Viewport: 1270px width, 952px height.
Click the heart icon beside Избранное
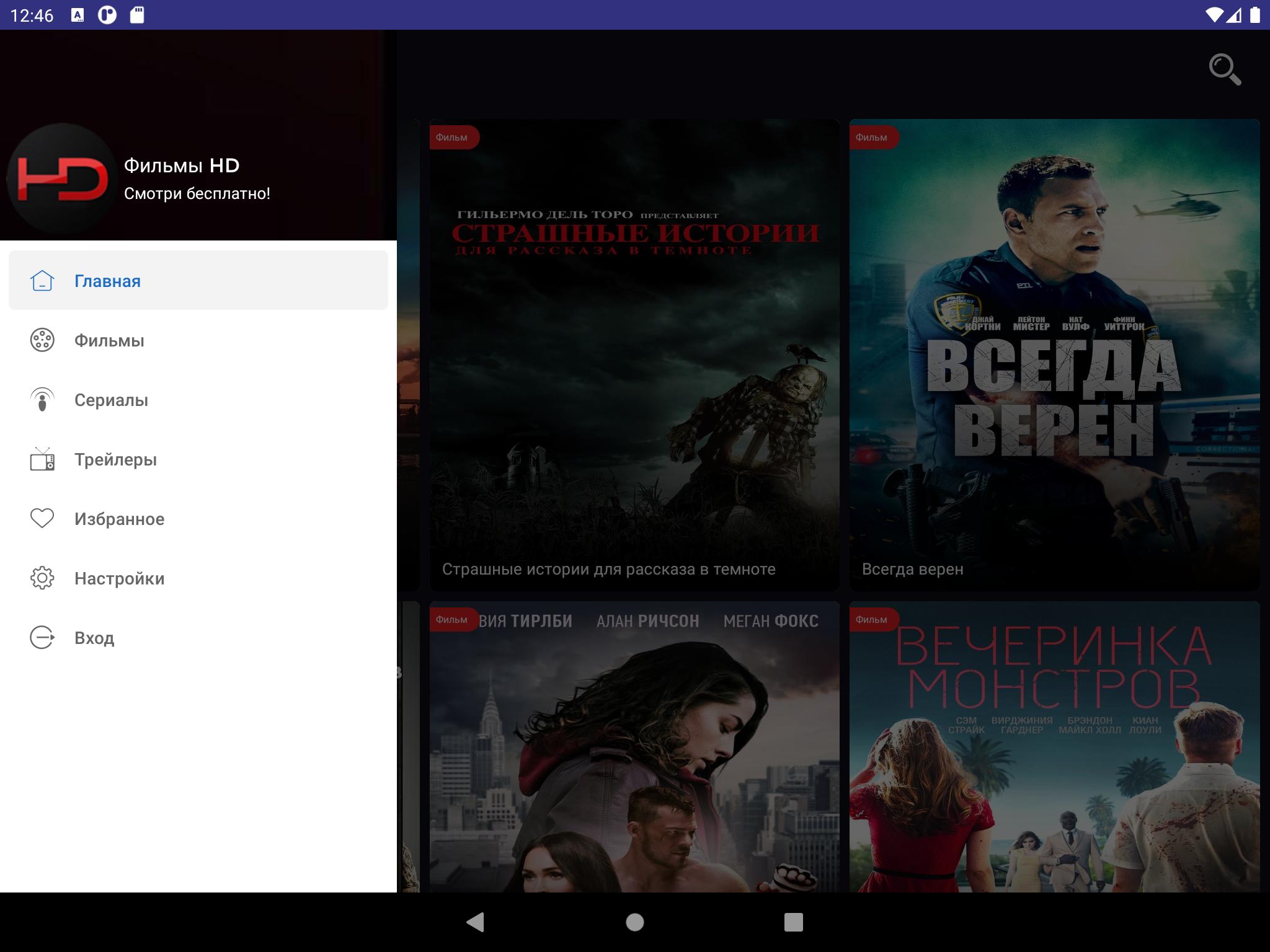click(42, 518)
